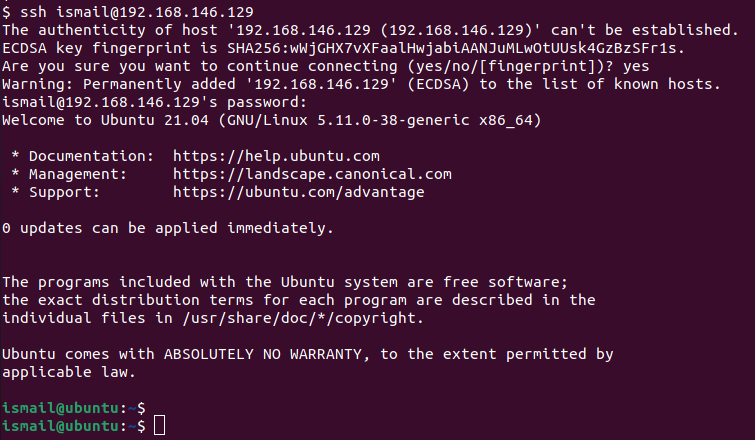Click the 'yes' answer after the fingerprint prompt

[x=636, y=66]
